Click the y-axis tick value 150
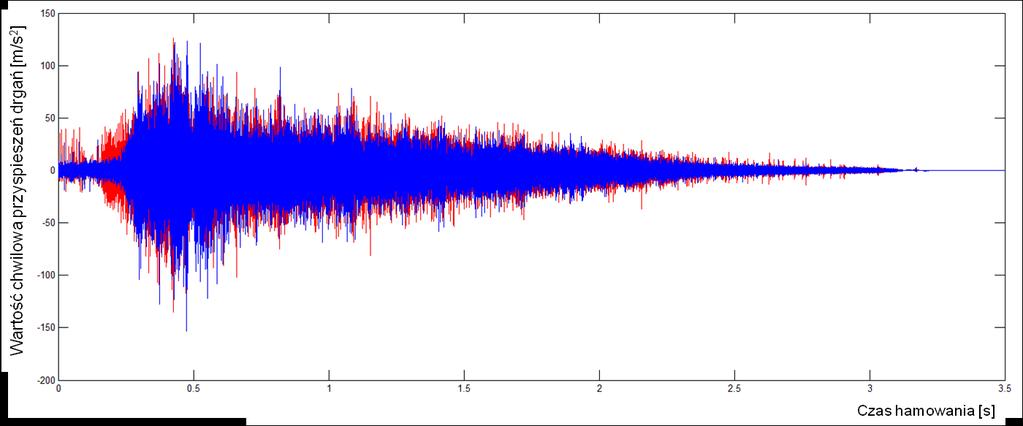Image resolution: width=1023 pixels, height=426 pixels. [x=46, y=13]
